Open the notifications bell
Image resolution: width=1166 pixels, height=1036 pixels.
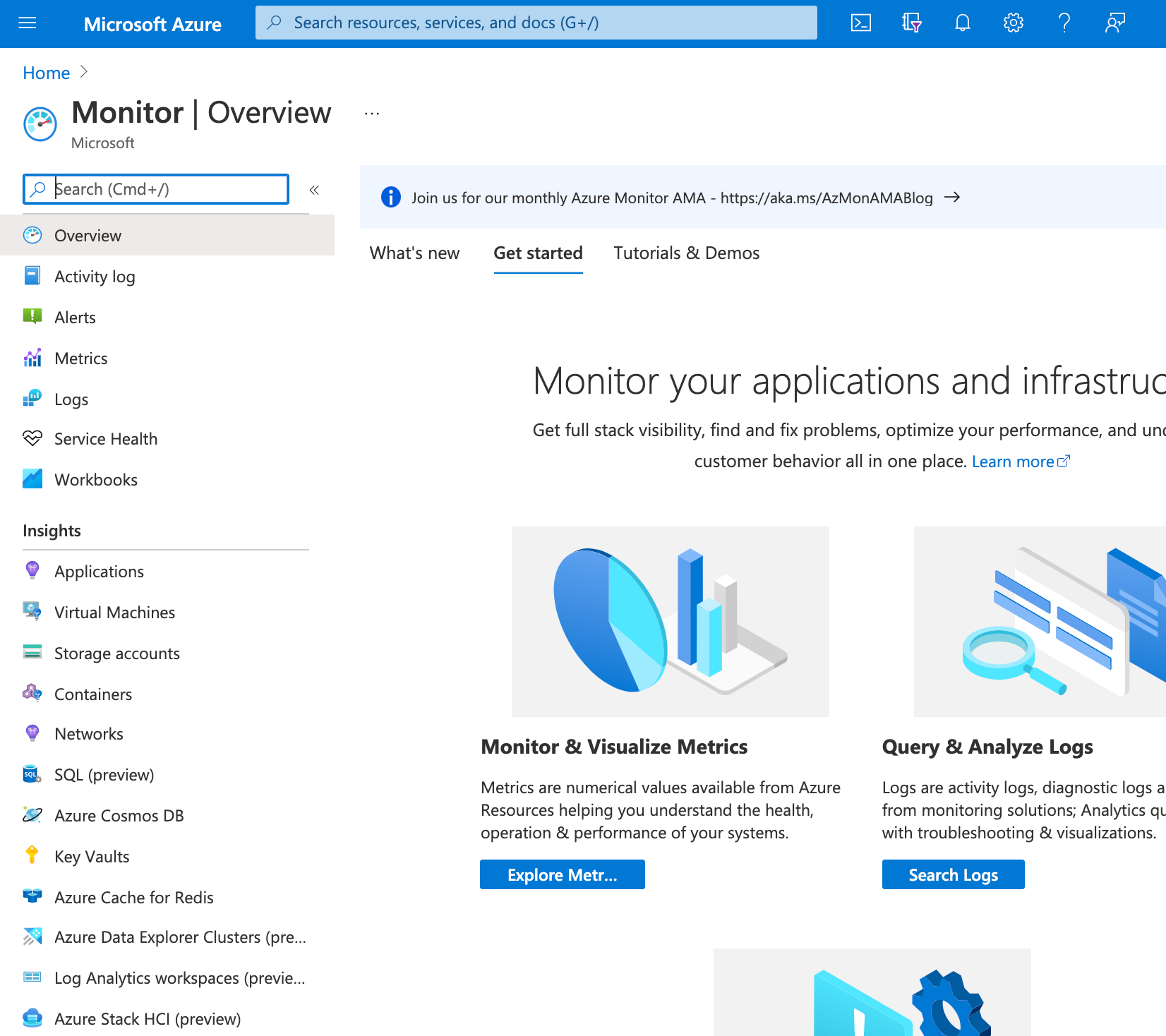[x=963, y=23]
